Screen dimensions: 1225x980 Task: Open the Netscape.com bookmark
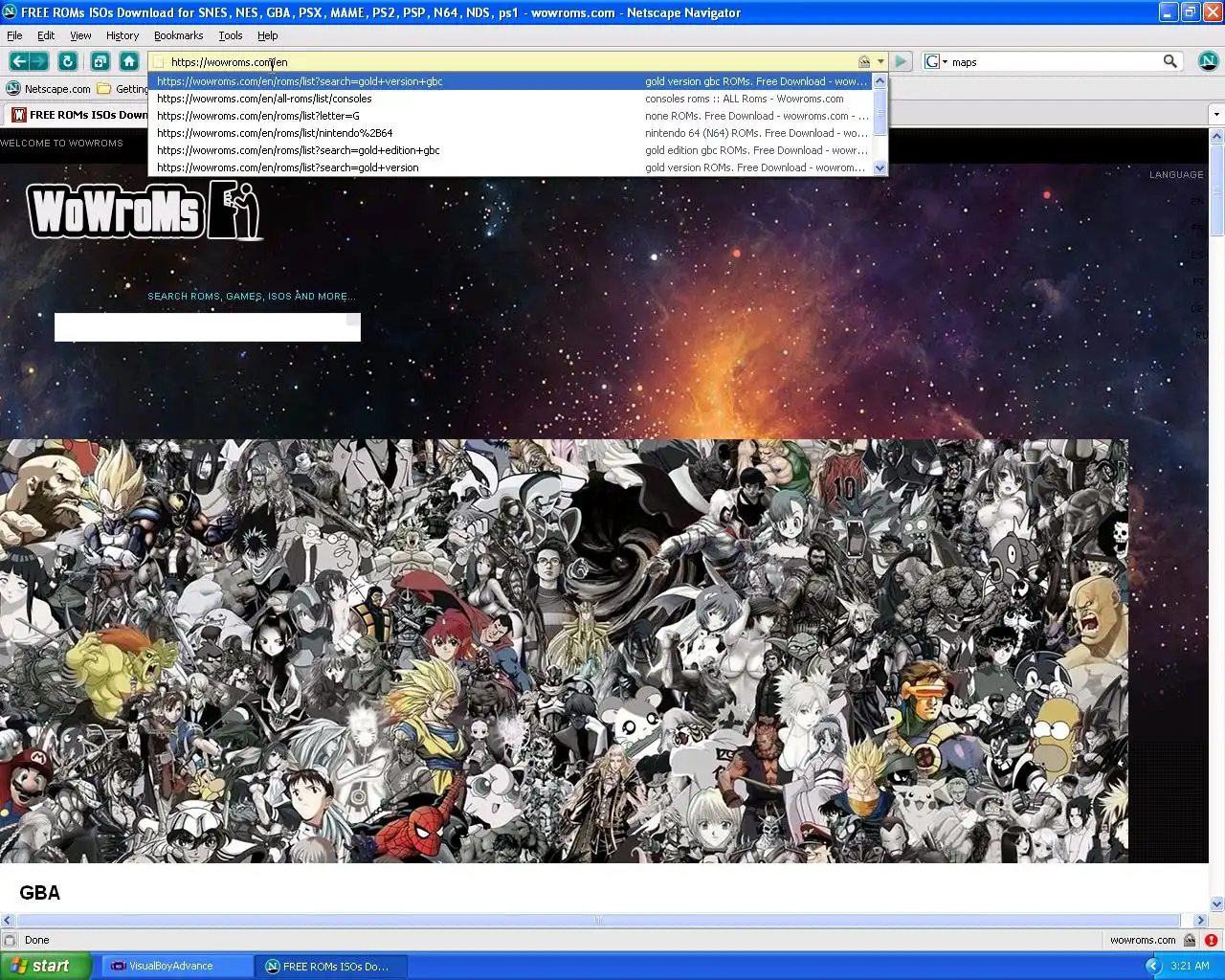coord(49,89)
